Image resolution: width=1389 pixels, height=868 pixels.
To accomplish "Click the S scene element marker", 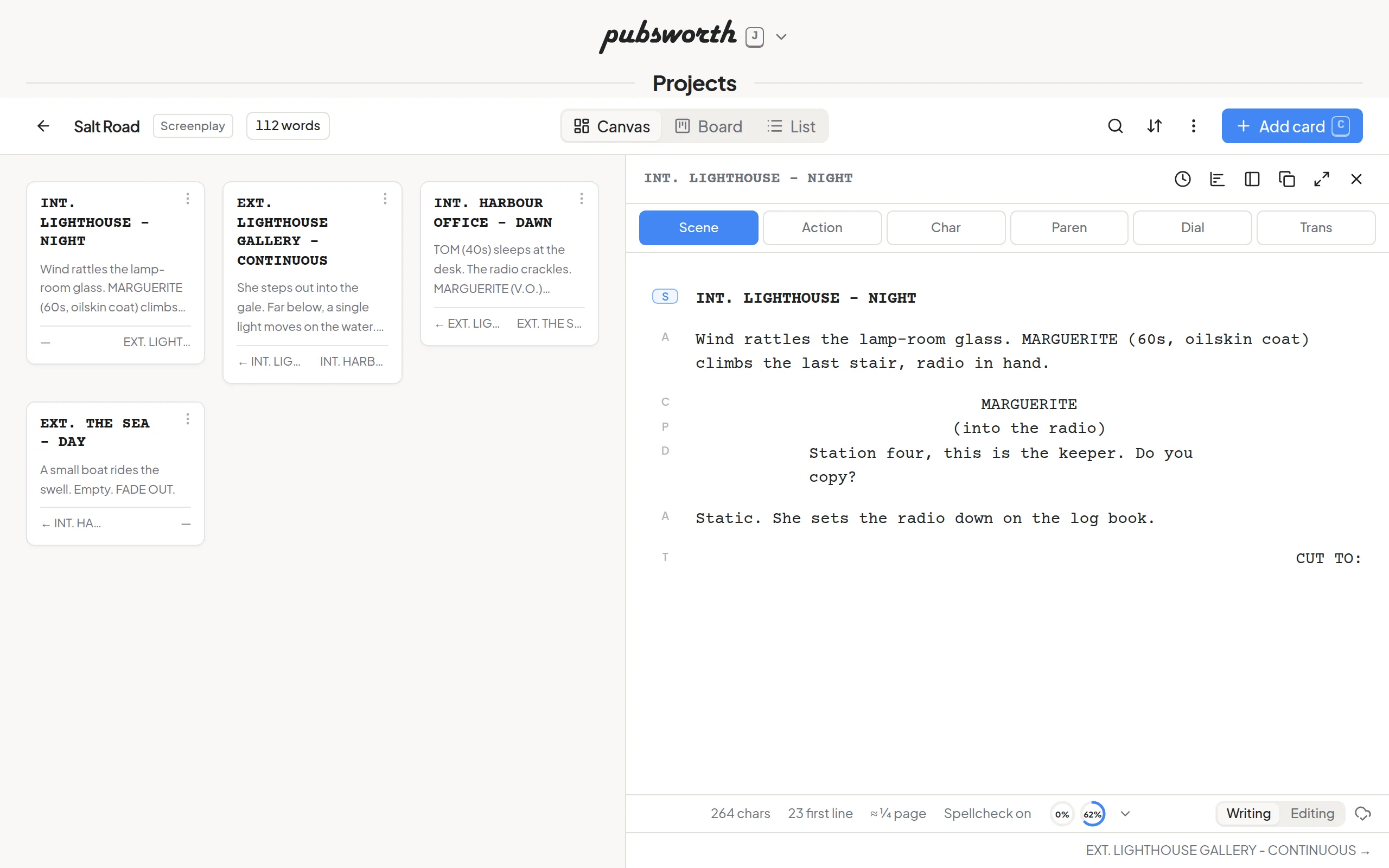I will point(665,296).
